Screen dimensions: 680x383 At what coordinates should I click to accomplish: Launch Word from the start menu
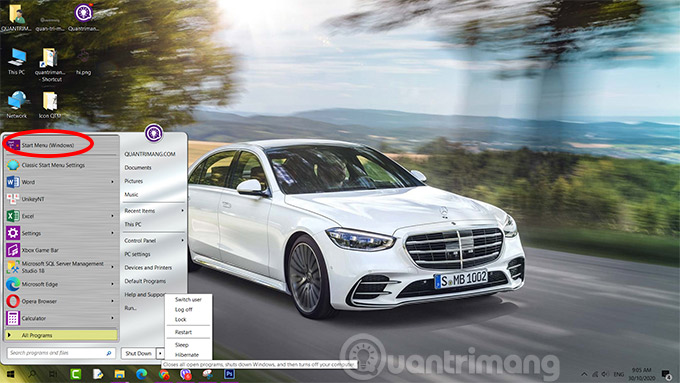pos(62,182)
